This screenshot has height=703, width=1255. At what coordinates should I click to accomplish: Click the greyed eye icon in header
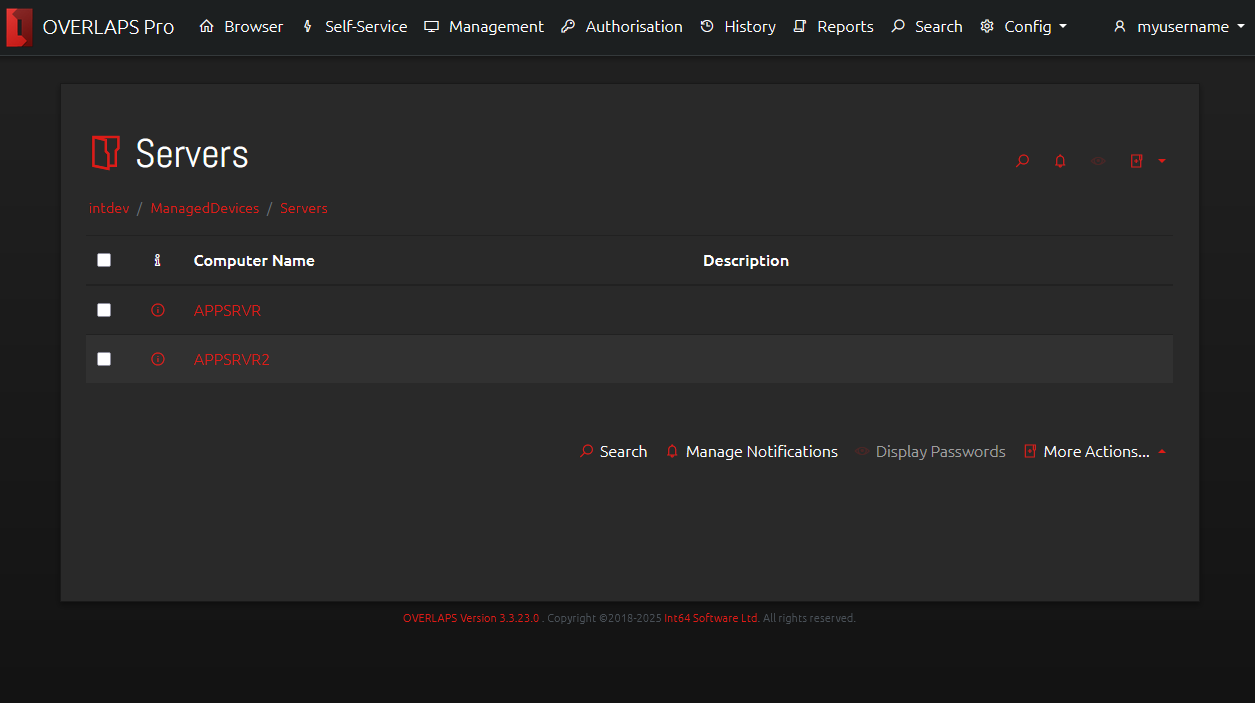coord(1098,161)
